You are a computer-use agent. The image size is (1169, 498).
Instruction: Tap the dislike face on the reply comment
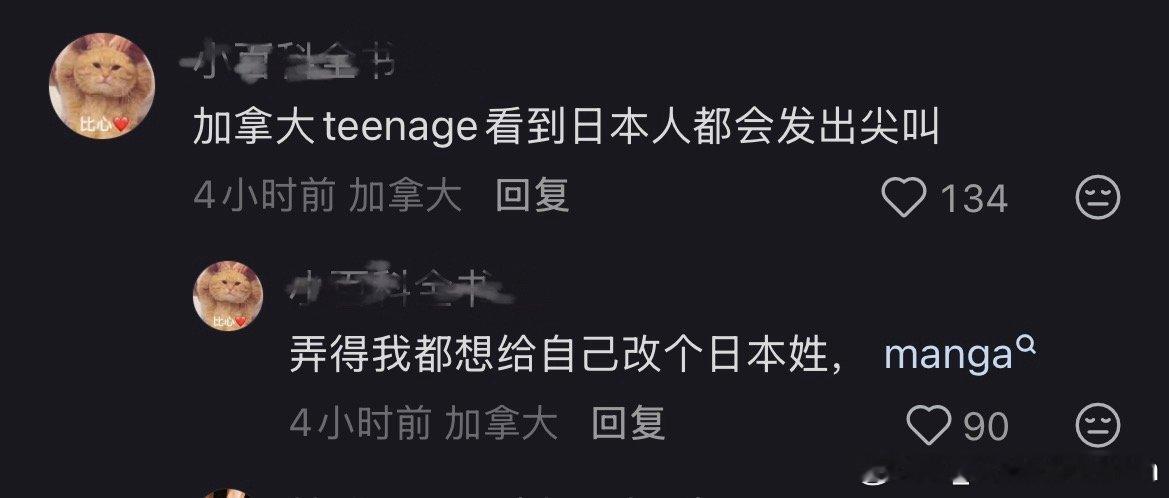coord(1098,425)
